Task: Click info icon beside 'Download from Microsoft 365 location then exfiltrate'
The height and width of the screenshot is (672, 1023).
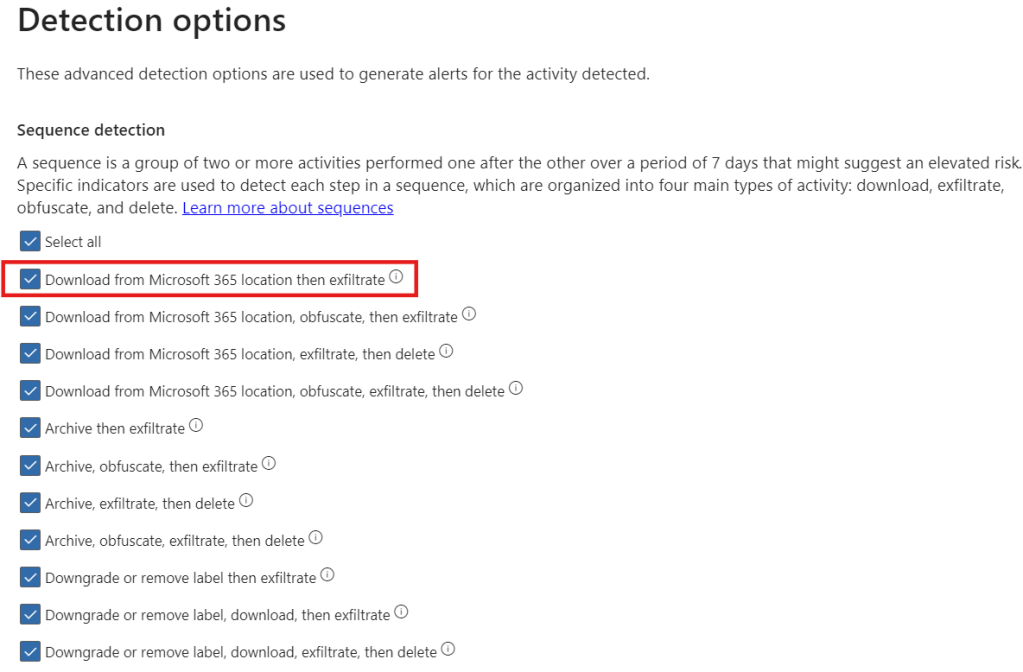Action: coord(396,278)
